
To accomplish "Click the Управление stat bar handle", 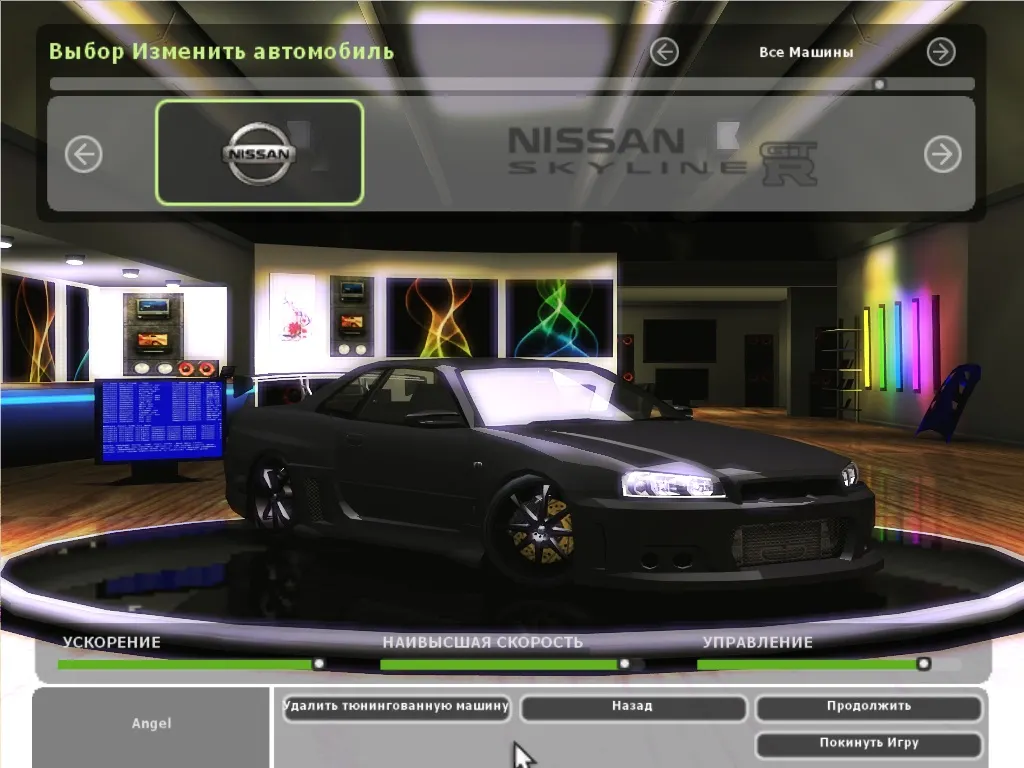I will (x=923, y=664).
